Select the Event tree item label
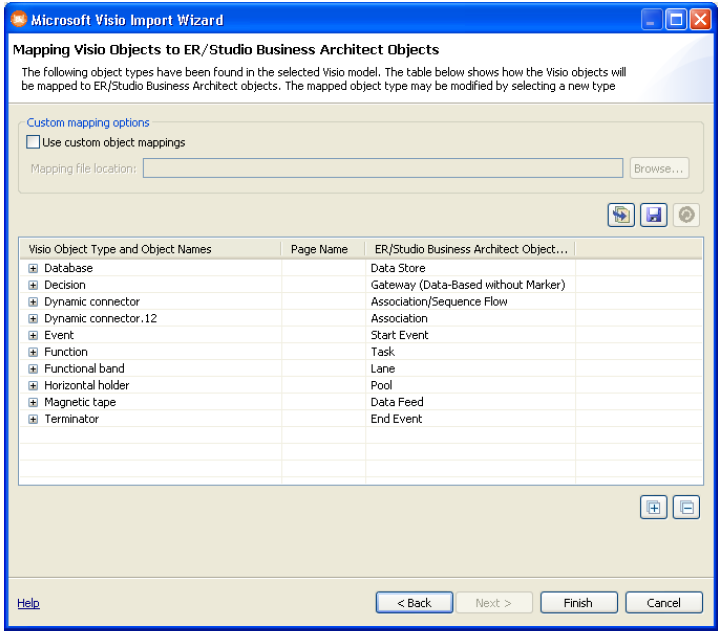The width and height of the screenshot is (719, 634). (x=59, y=335)
